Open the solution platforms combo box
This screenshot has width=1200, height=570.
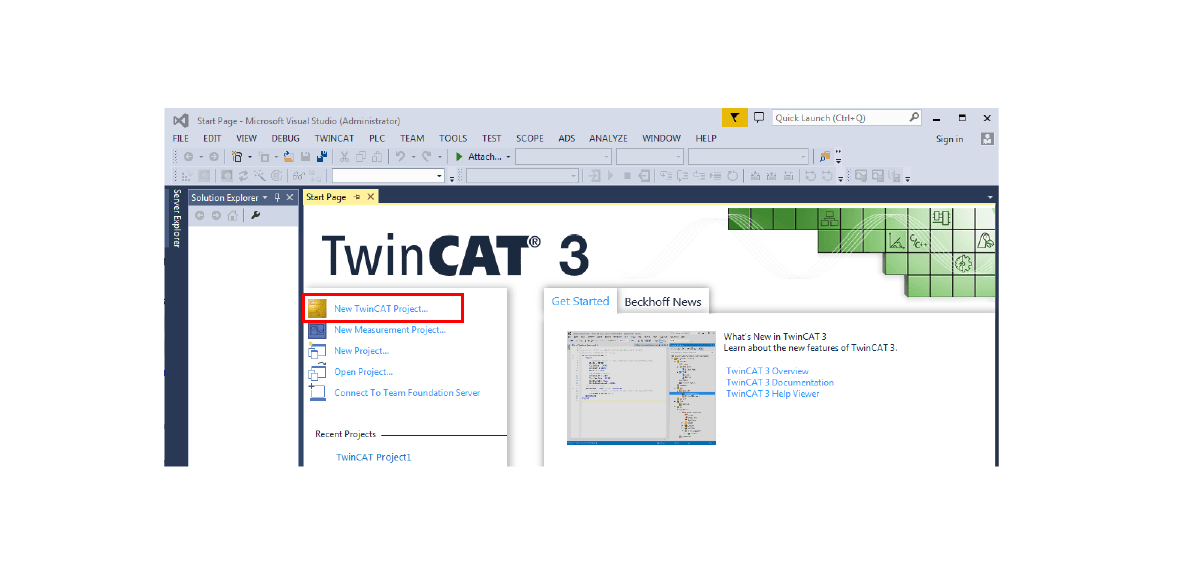click(650, 157)
